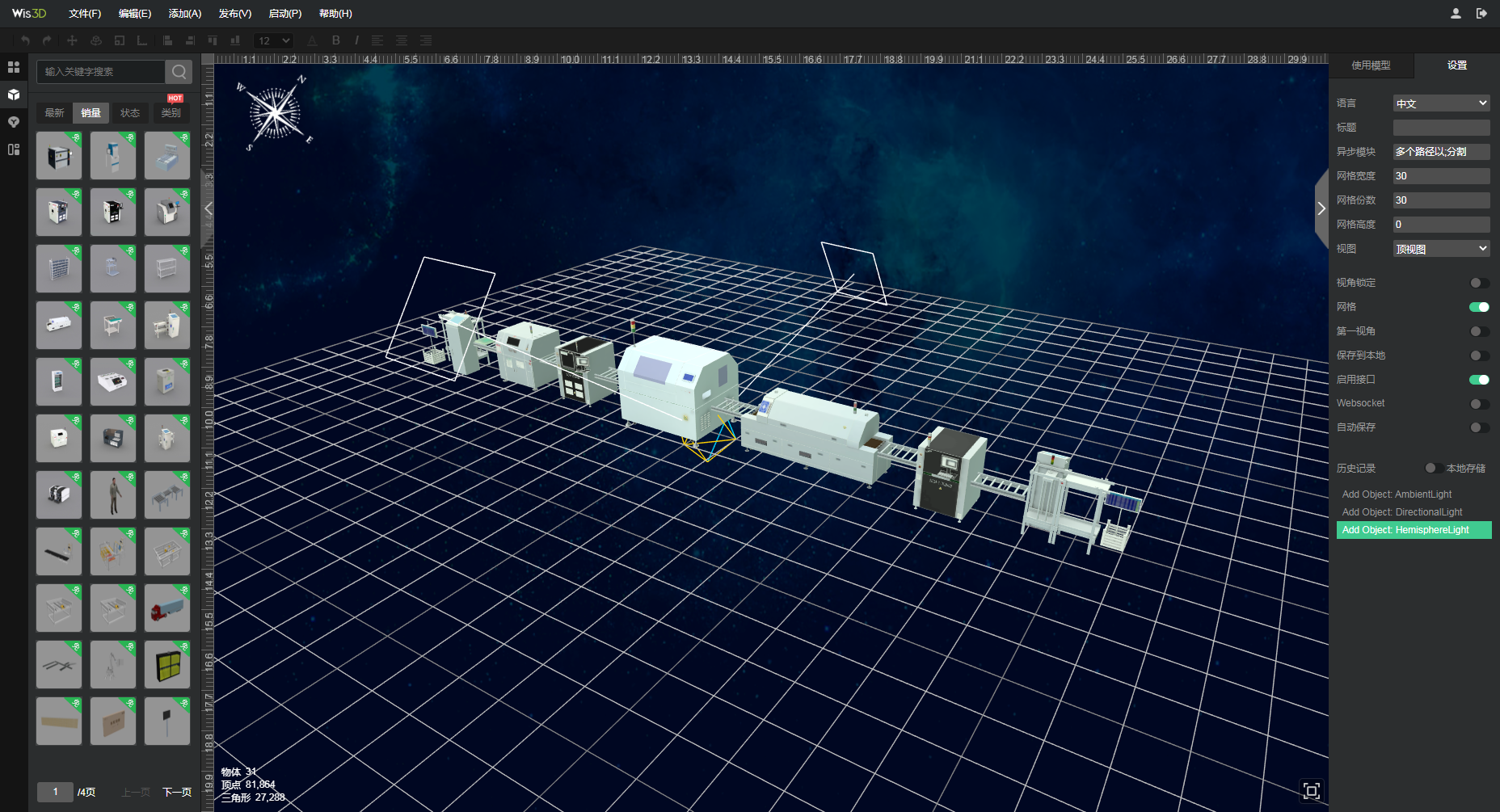Go to 上一页 previous page
The height and width of the screenshot is (812, 1500).
pos(136,792)
